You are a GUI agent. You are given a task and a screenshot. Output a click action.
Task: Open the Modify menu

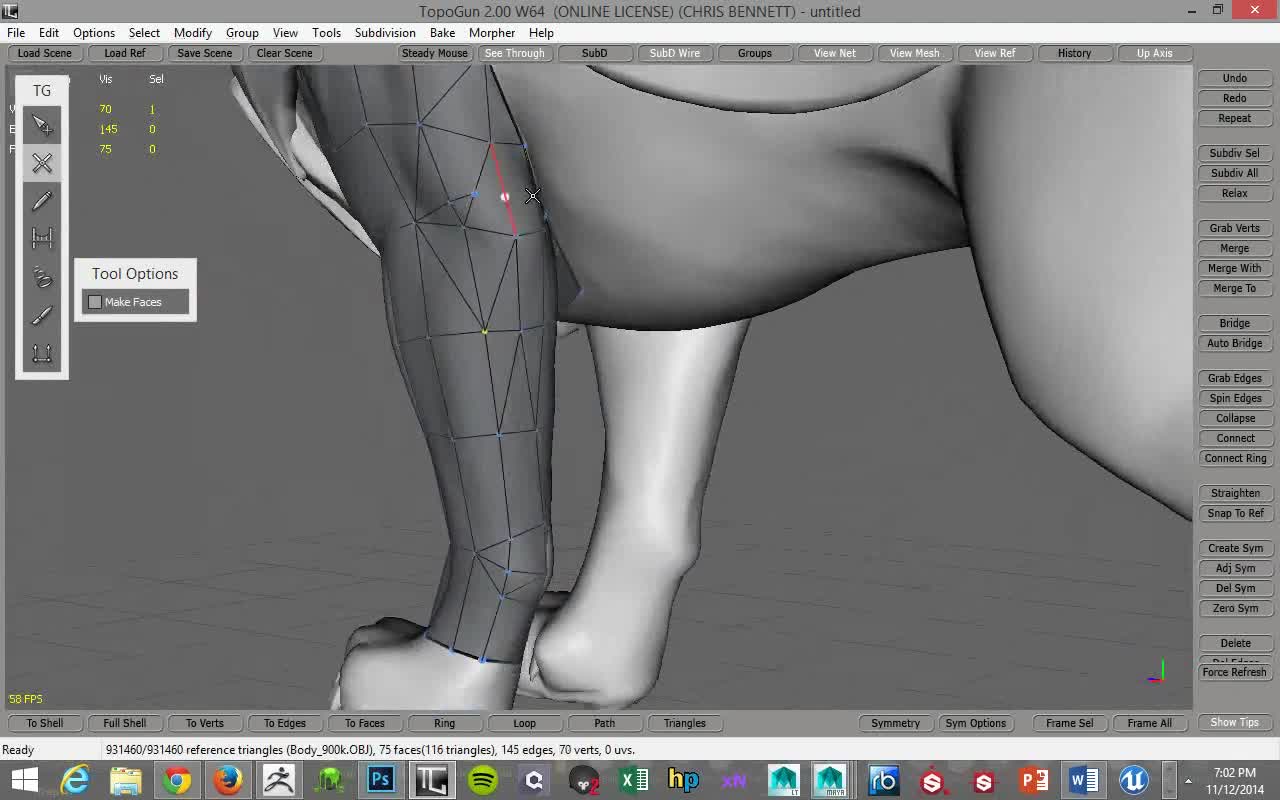pos(193,32)
